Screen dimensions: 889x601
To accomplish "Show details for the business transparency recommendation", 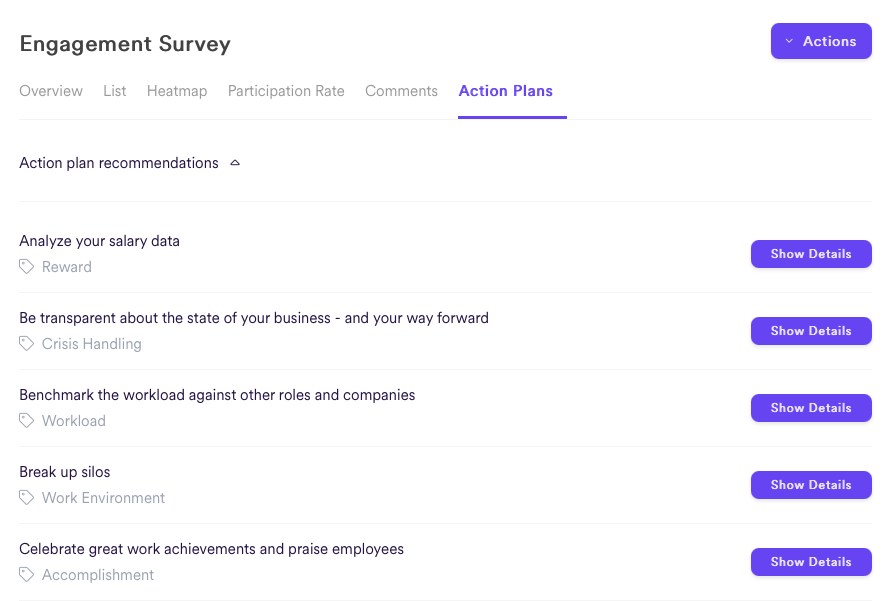I will tap(811, 331).
